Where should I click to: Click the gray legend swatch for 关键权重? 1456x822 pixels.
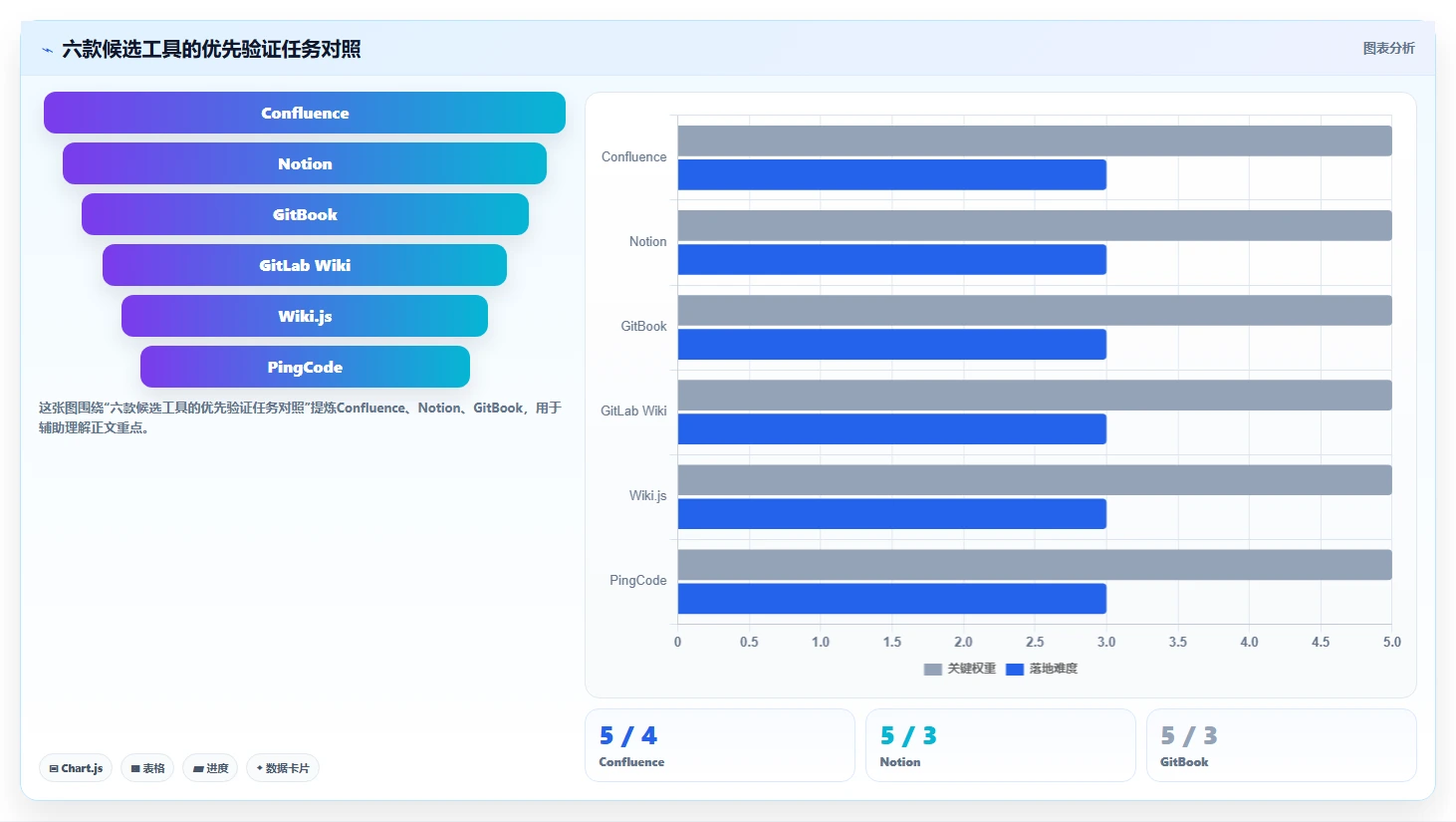[933, 670]
